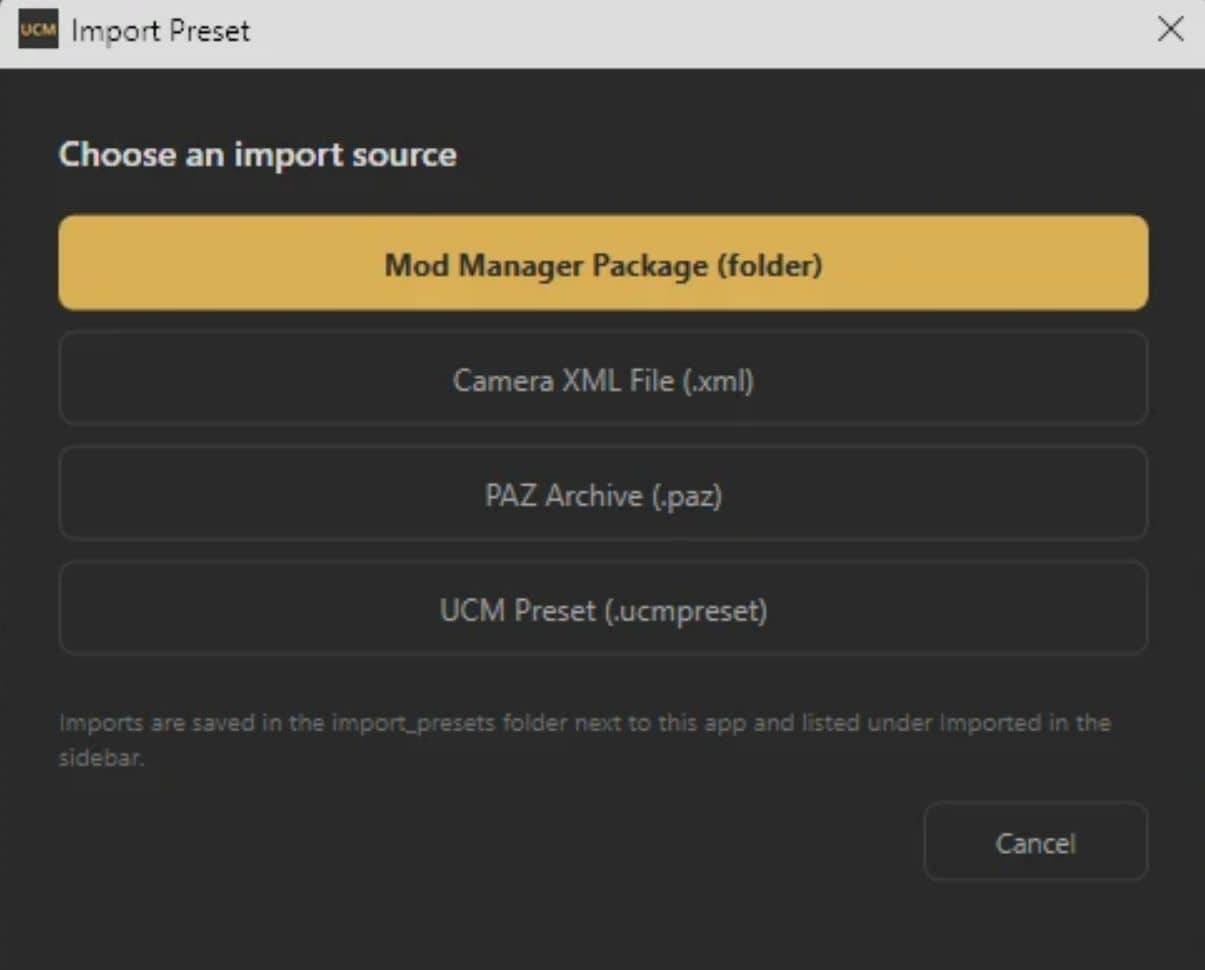This screenshot has width=1205, height=970.
Task: Click the UCM app icon in title bar
Action: (38, 30)
